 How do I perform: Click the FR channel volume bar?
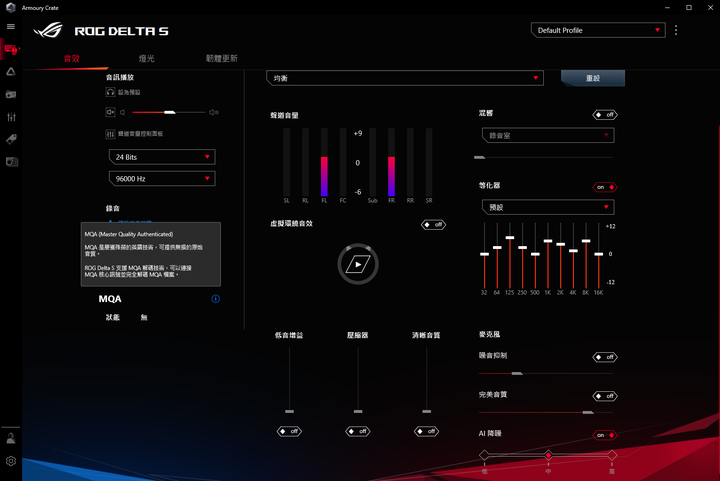pos(391,162)
